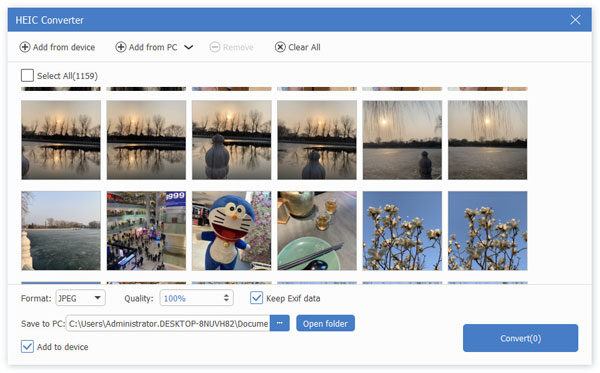This screenshot has height=373, width=600.
Task: Click the Remove minus icon
Action: (215, 47)
